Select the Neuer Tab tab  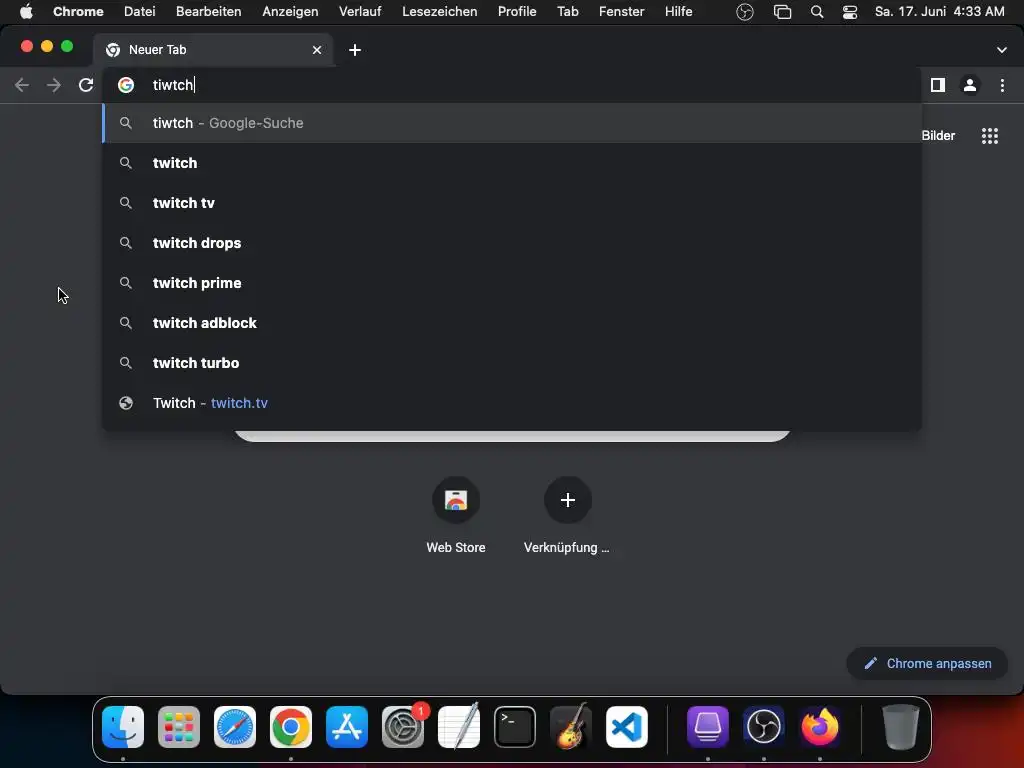click(x=214, y=50)
